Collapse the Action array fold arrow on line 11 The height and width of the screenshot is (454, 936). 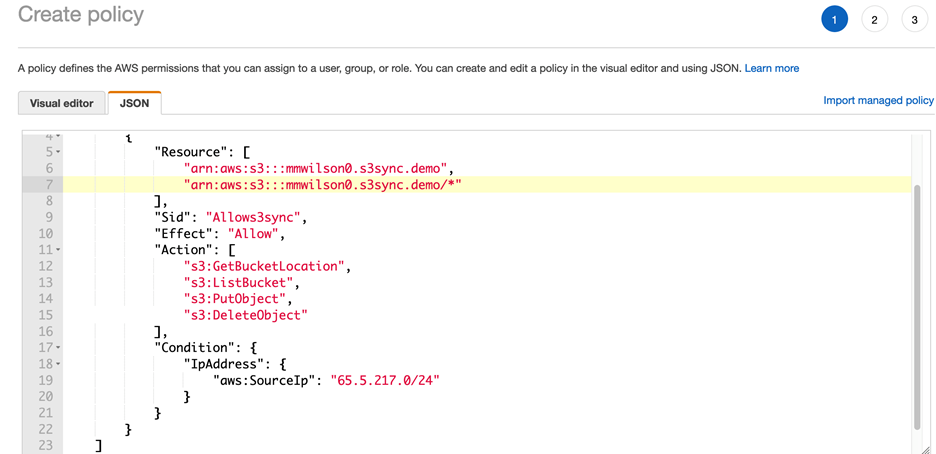pos(58,250)
